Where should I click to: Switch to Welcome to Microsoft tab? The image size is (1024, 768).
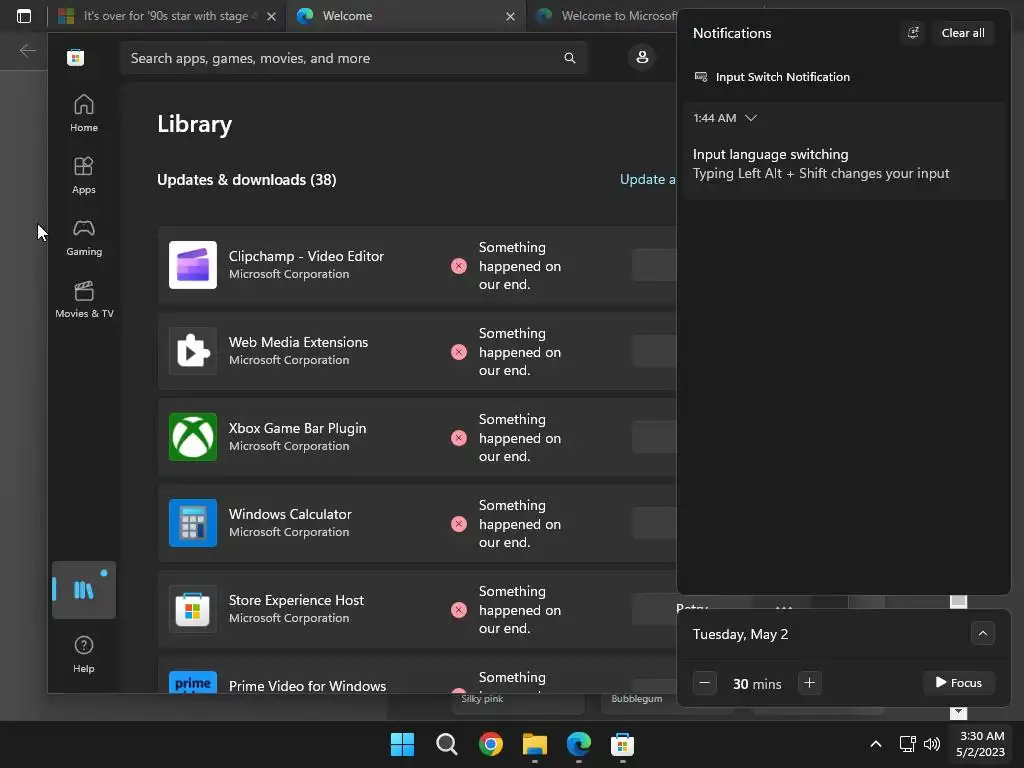tap(607, 16)
